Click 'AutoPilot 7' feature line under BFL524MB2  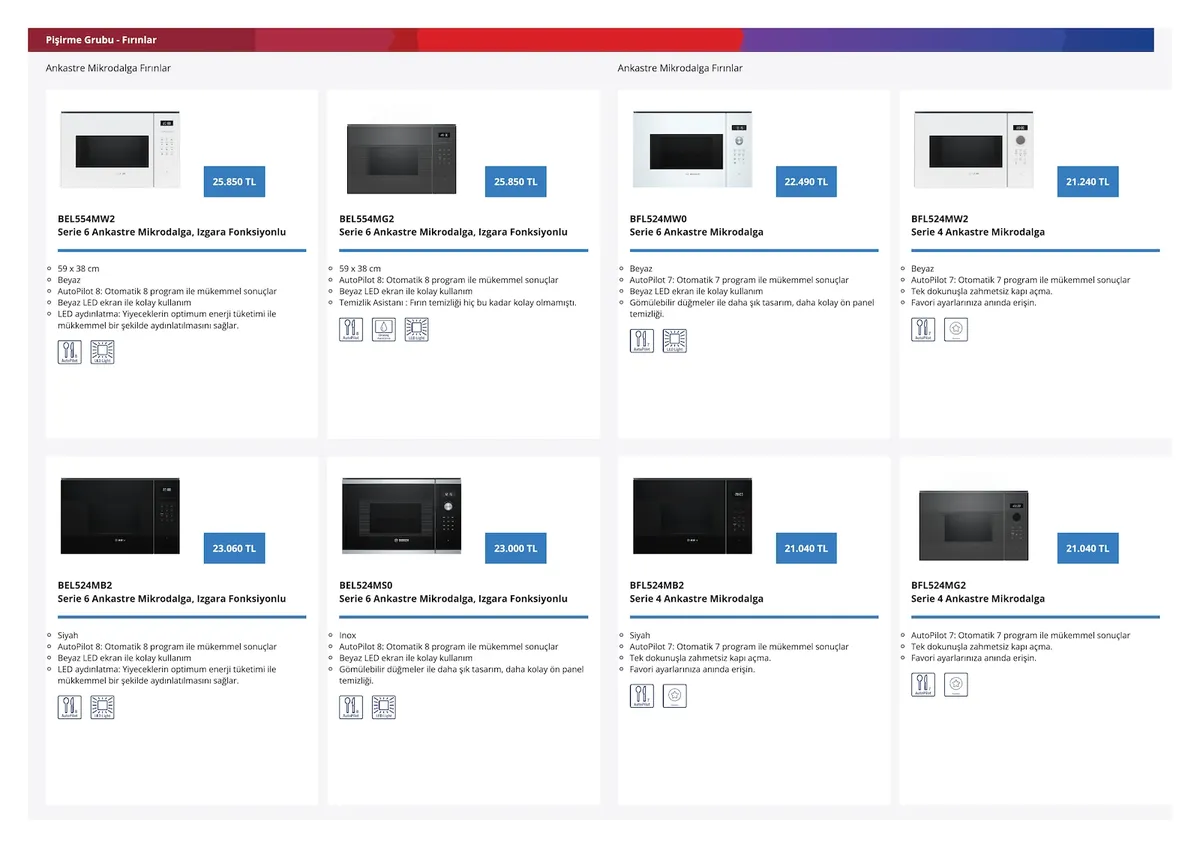[739, 647]
